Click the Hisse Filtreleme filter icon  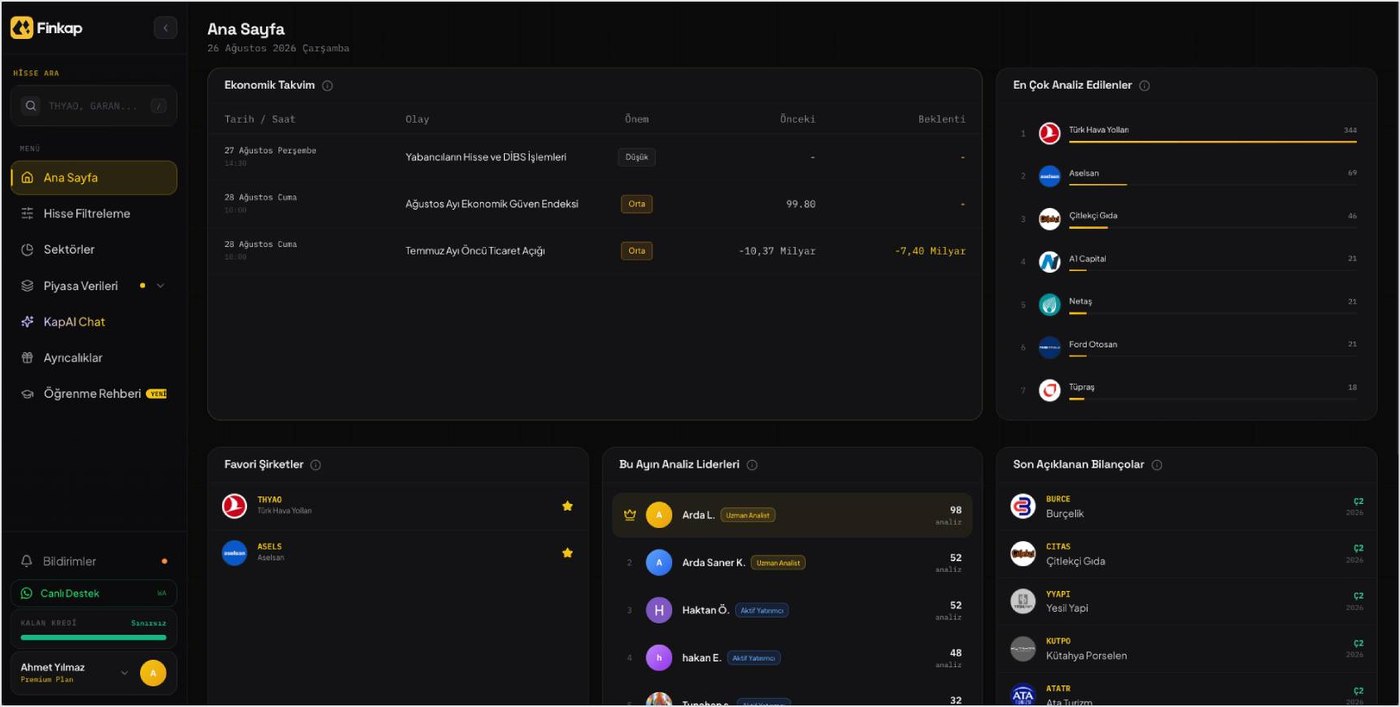[x=27, y=214]
